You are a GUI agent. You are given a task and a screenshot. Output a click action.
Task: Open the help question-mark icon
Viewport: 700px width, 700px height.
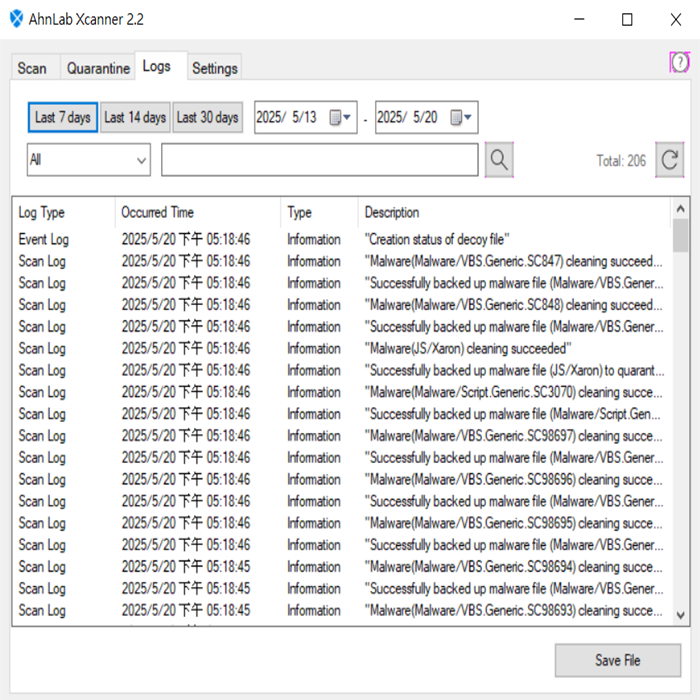pyautogui.click(x=679, y=62)
